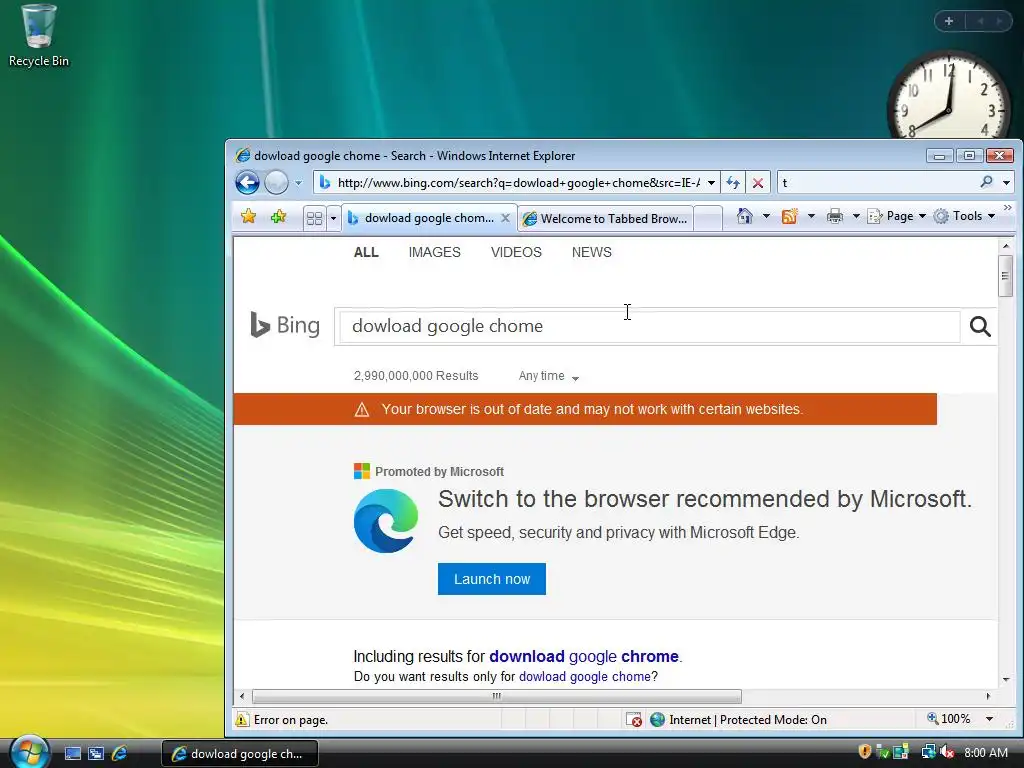Expand command bar overflow chevron
The image size is (1024, 768).
pyautogui.click(x=1008, y=208)
